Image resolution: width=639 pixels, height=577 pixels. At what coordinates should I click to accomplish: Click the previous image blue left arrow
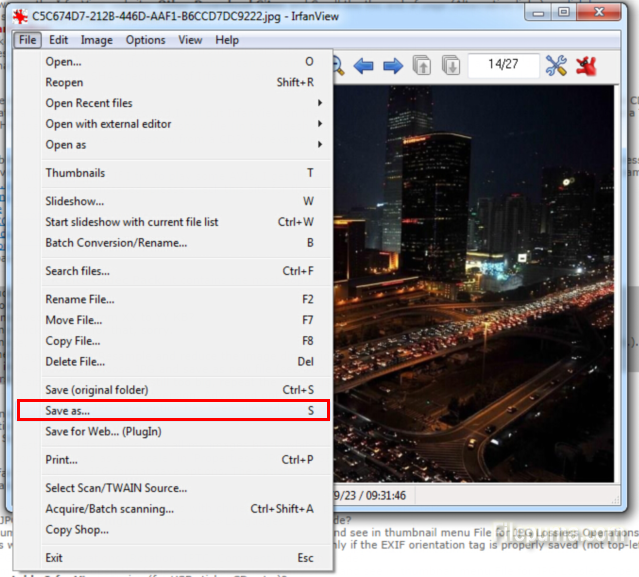coord(364,66)
